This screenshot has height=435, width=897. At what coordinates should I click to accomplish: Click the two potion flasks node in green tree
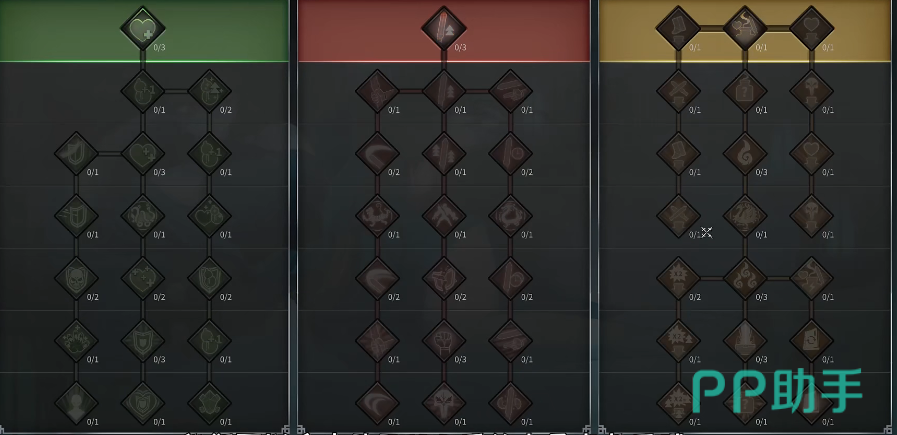(x=143, y=216)
